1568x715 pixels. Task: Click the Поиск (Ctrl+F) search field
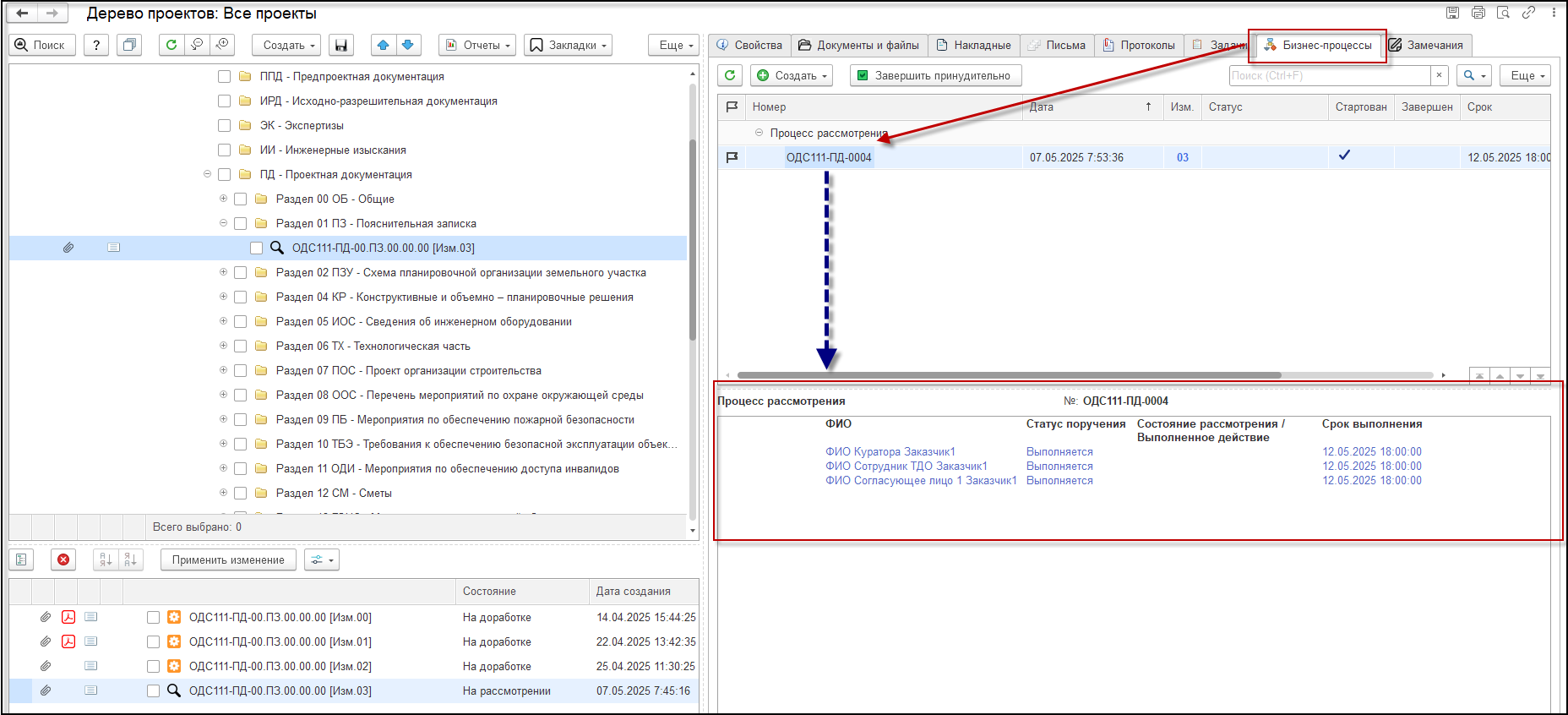(x=1330, y=75)
